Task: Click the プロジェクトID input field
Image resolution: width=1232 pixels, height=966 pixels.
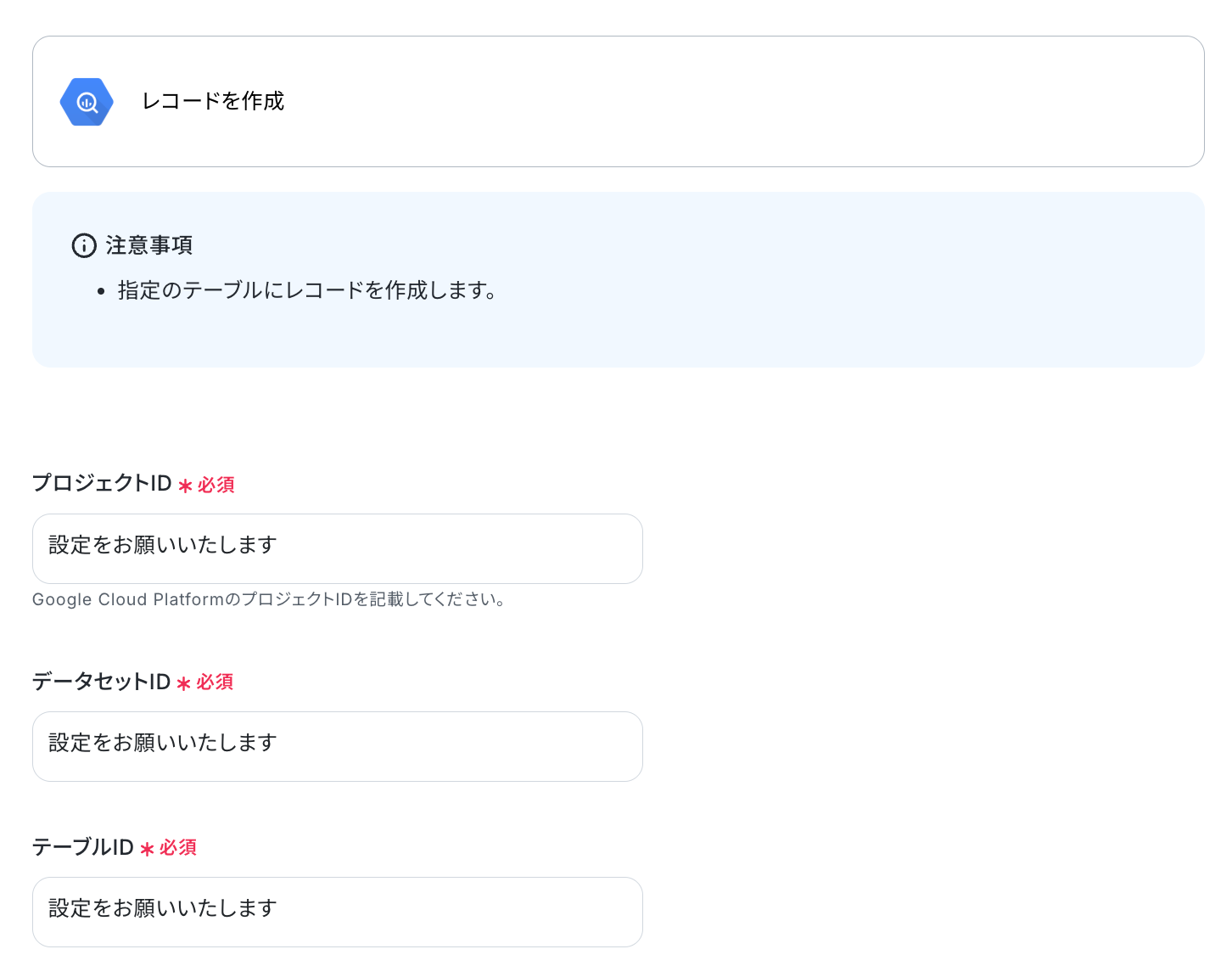Action: tap(338, 548)
